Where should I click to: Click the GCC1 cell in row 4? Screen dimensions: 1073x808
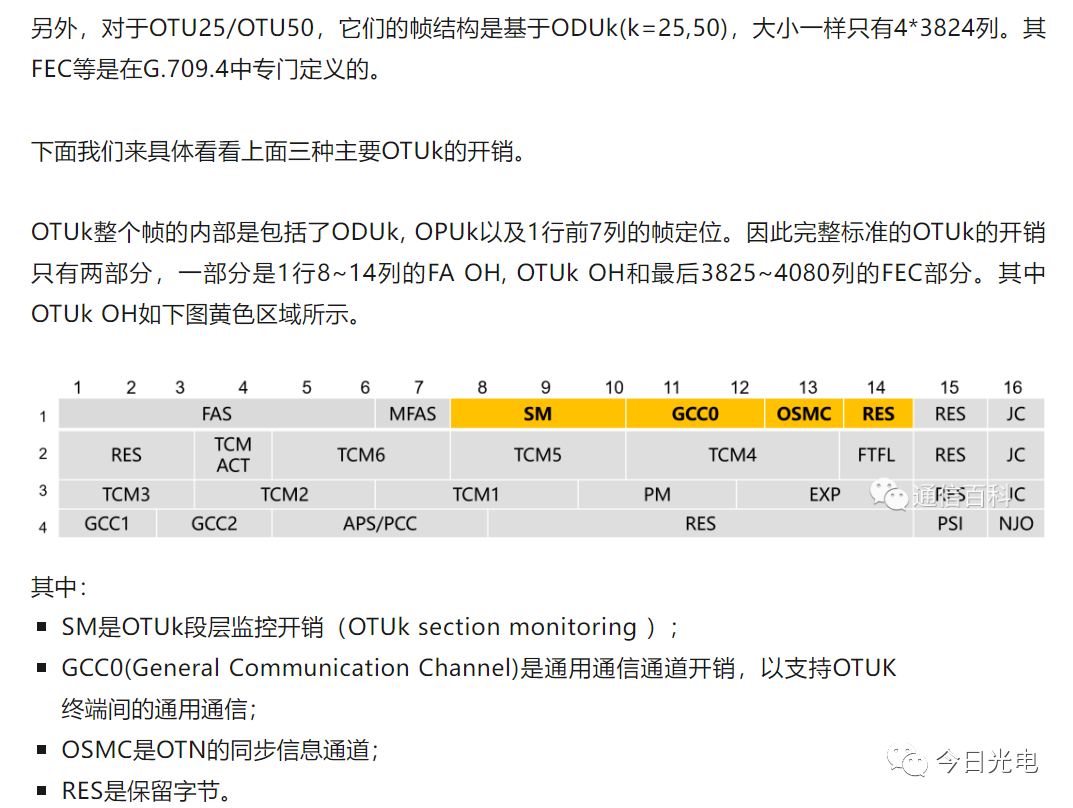coord(106,523)
